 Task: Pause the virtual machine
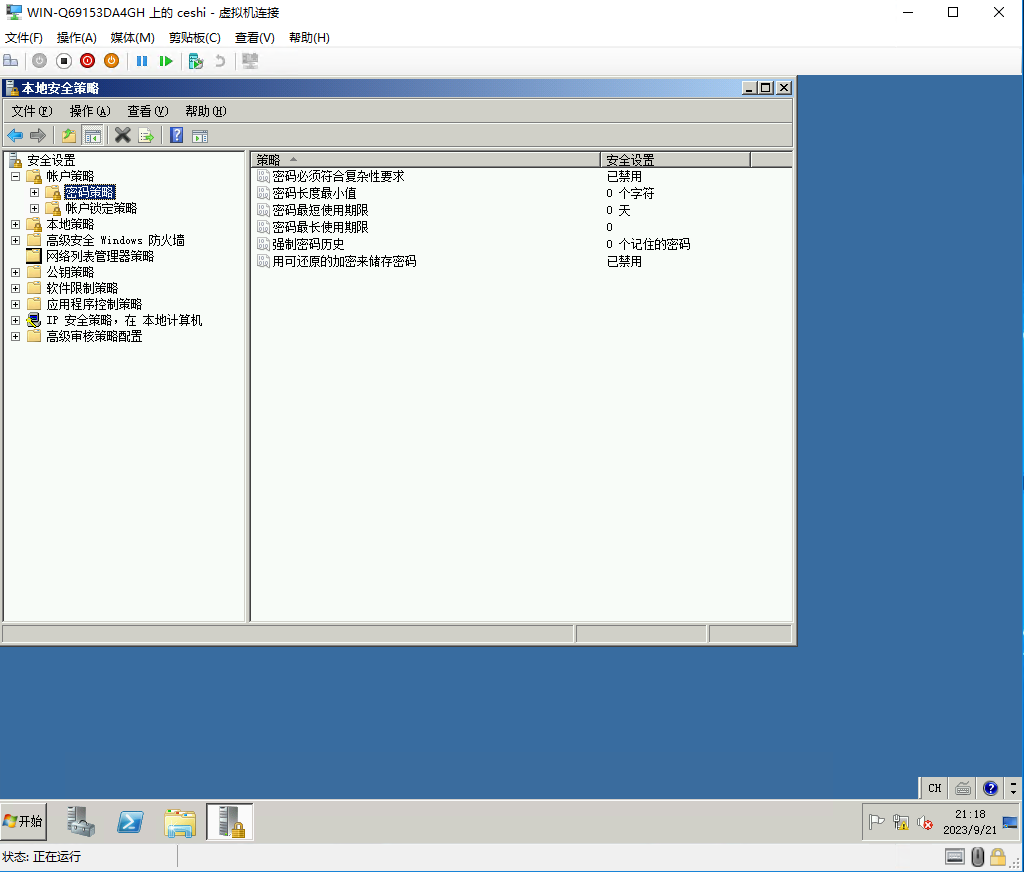(x=142, y=61)
